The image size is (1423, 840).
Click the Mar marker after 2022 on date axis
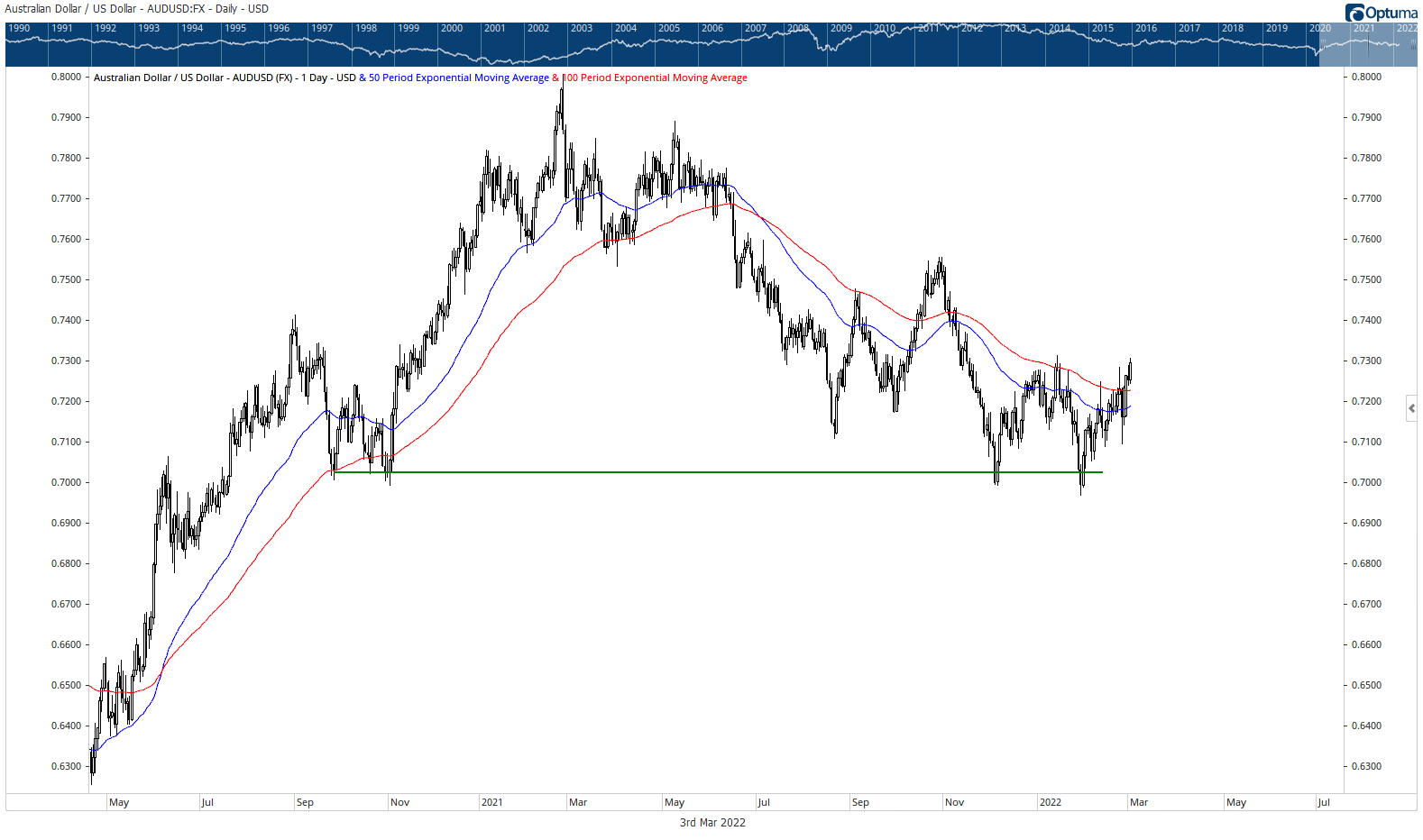click(1139, 802)
